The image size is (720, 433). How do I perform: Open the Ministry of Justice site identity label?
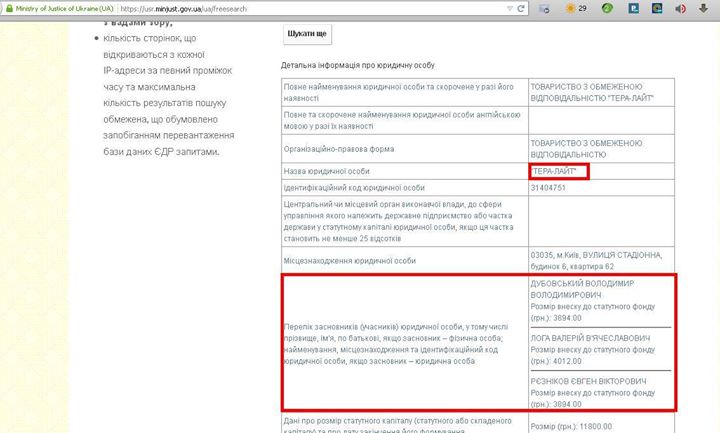coord(64,9)
